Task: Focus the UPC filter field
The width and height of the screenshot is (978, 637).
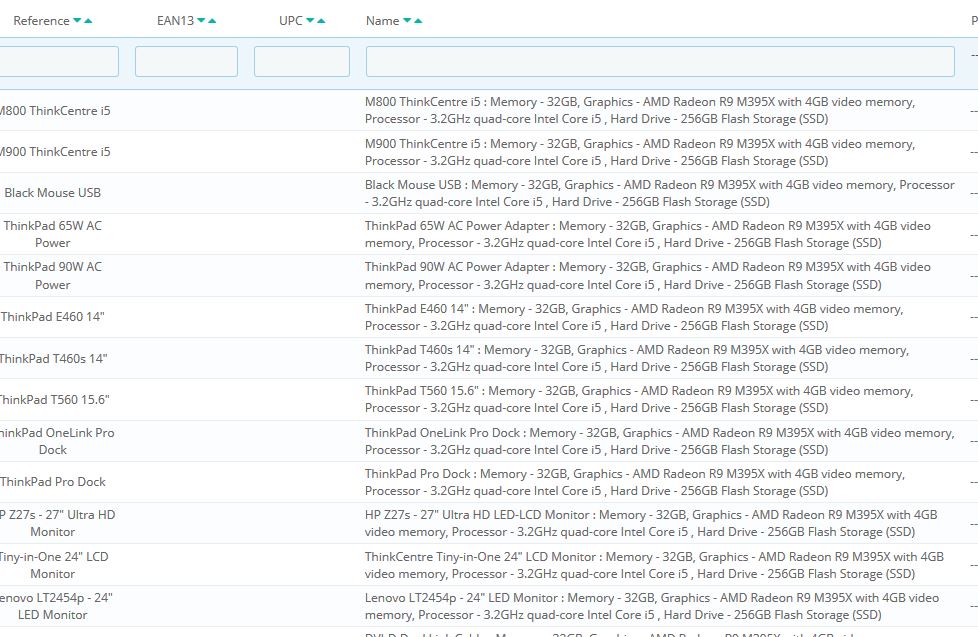Action: [302, 62]
